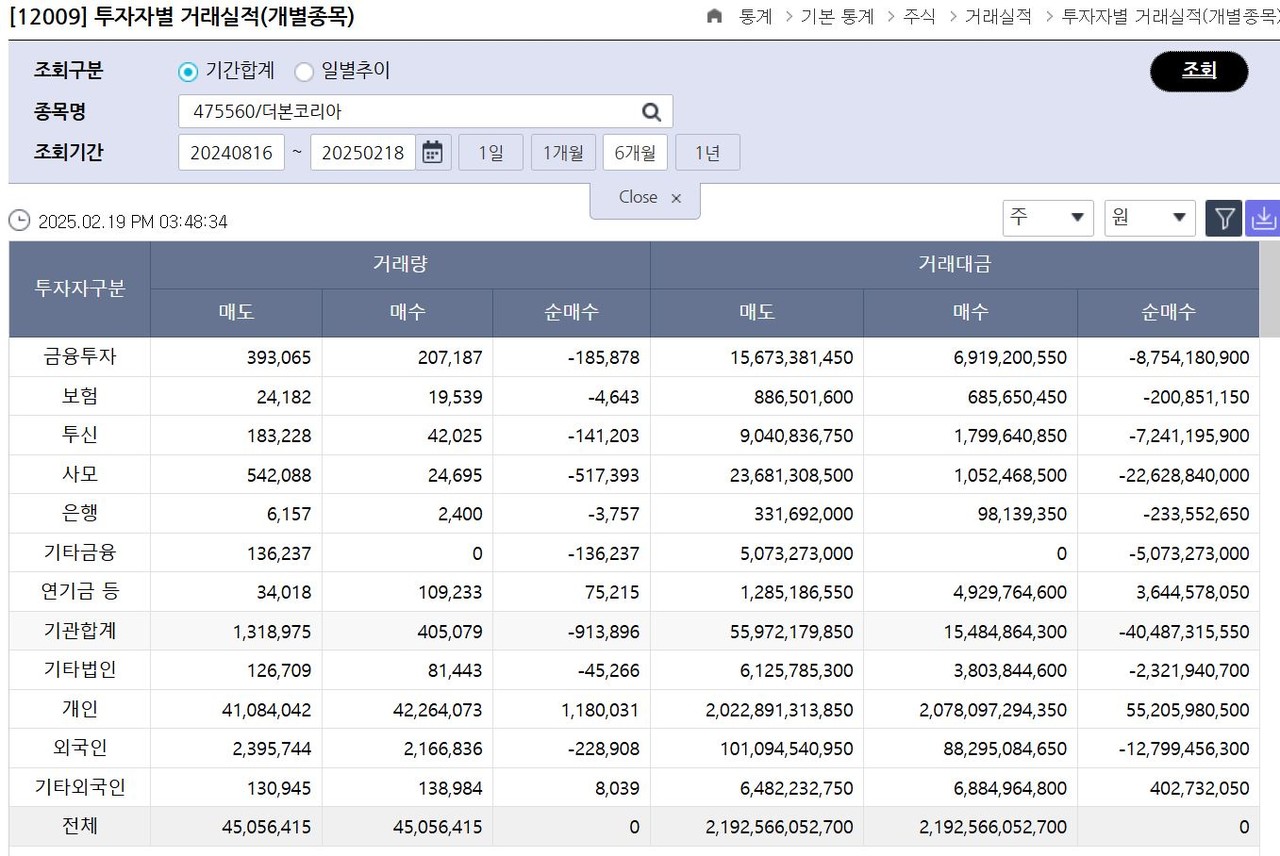Click the 보험 row label
The height and width of the screenshot is (856, 1280).
[x=80, y=396]
